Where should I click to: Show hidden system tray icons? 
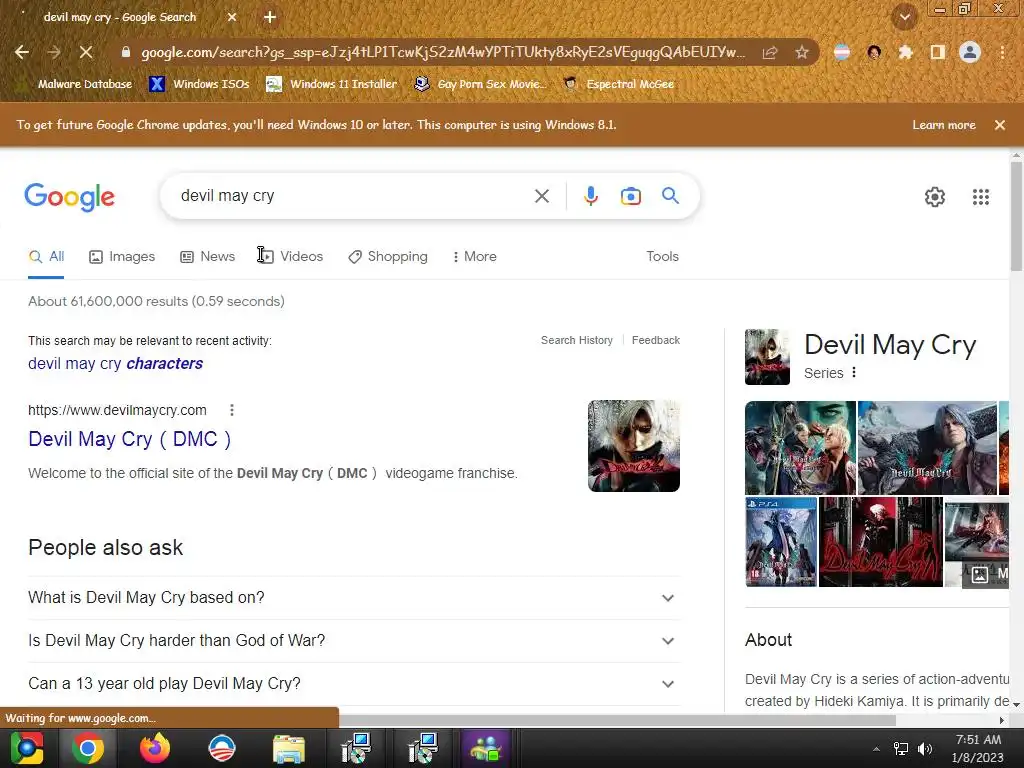[876, 749]
